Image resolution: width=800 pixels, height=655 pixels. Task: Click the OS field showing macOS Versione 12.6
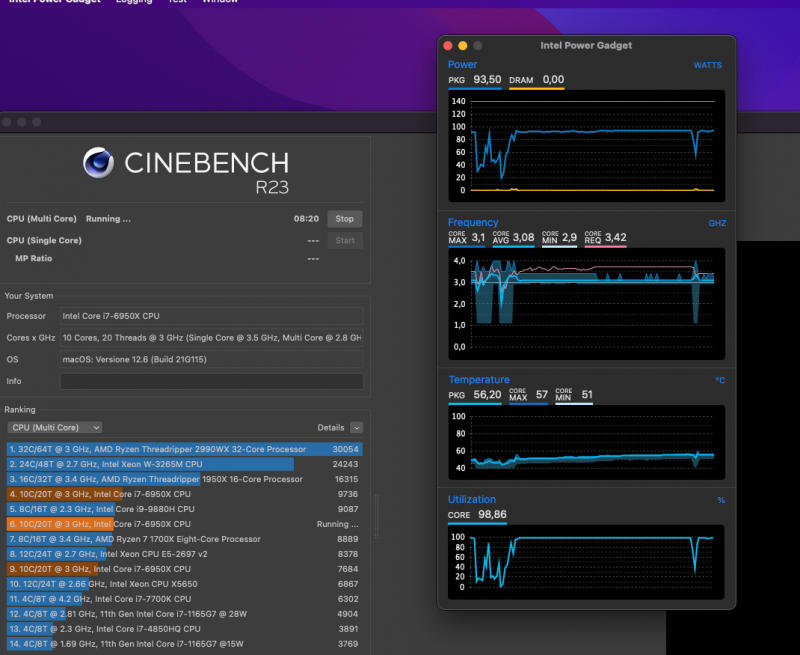(211, 359)
